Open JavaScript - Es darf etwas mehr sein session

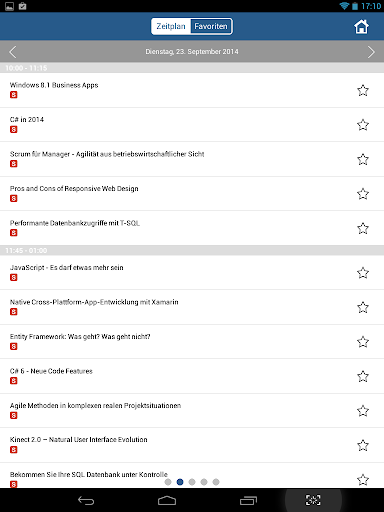[192, 273]
